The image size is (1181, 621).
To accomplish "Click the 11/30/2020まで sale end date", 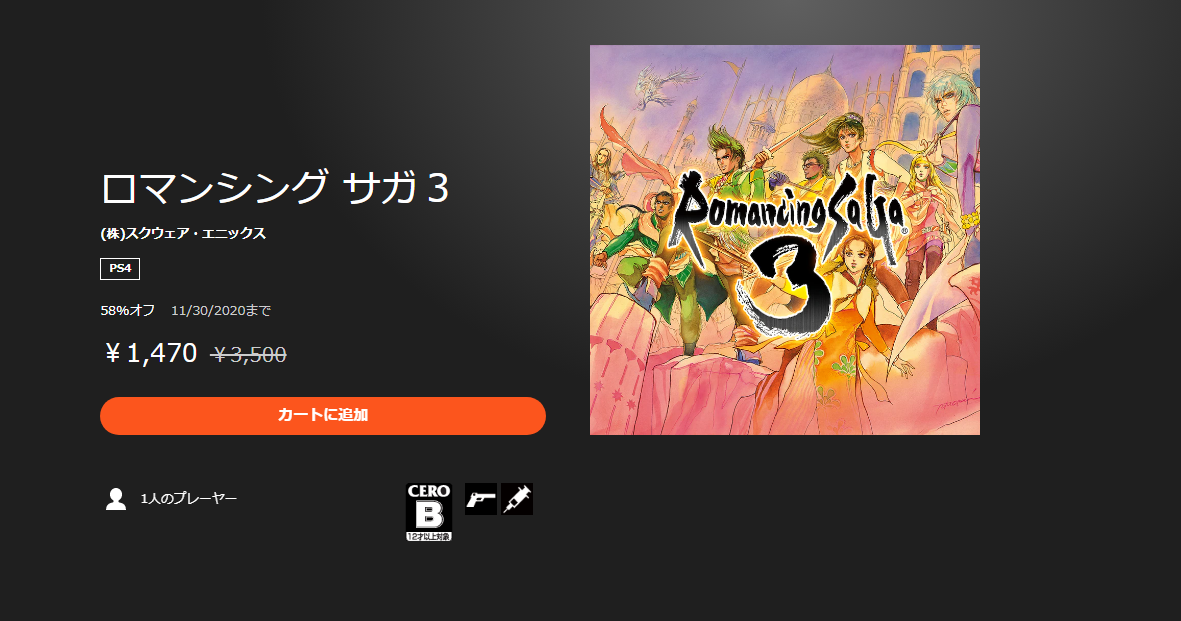I will pyautogui.click(x=221, y=310).
